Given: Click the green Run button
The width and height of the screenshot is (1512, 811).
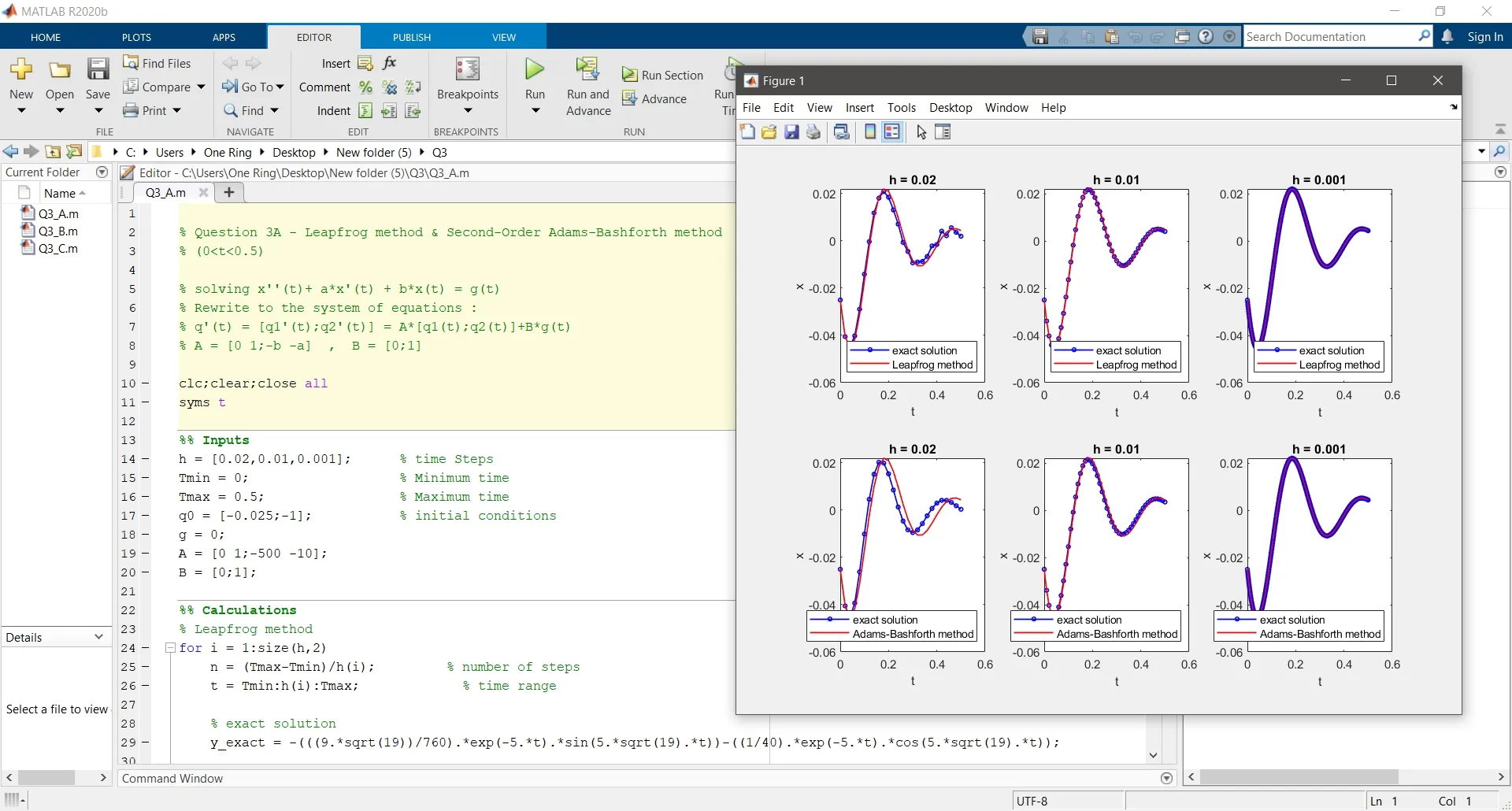Looking at the screenshot, I should pos(535,70).
